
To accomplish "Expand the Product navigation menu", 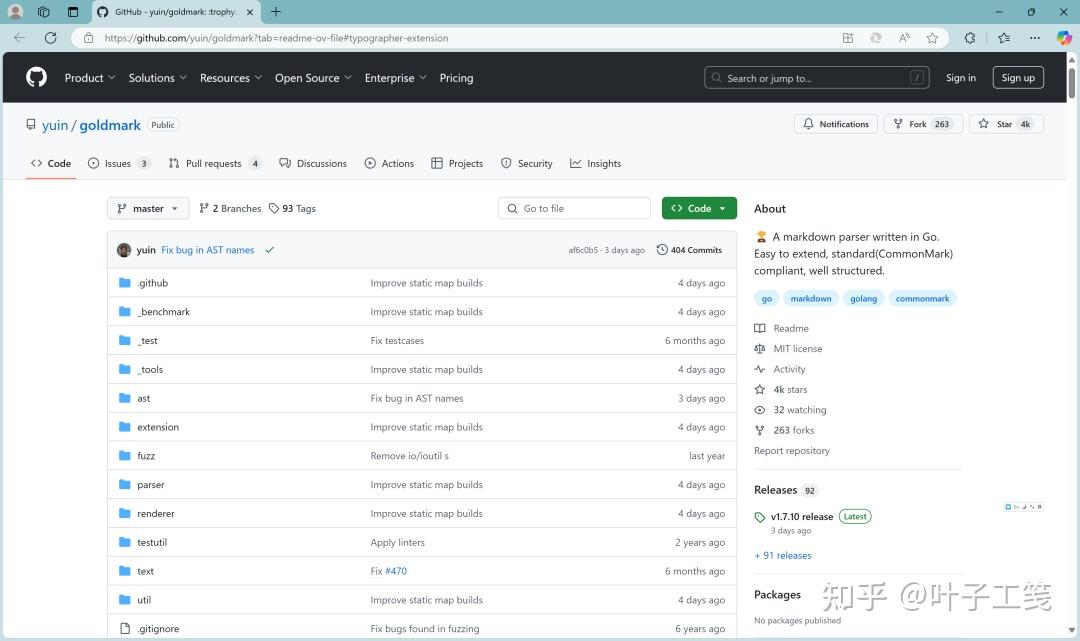I will tap(90, 78).
